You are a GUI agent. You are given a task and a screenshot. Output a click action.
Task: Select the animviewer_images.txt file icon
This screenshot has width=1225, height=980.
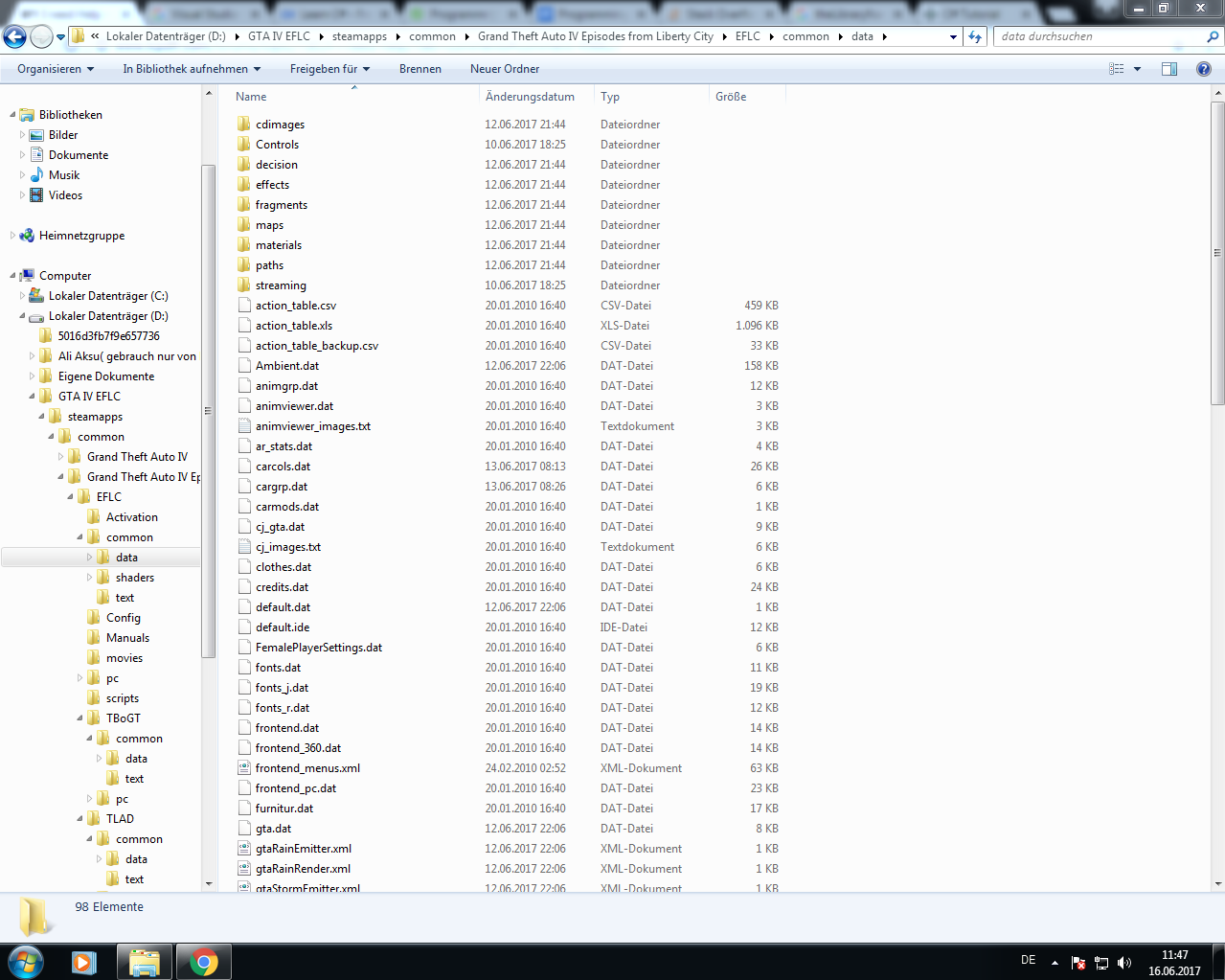click(x=244, y=425)
